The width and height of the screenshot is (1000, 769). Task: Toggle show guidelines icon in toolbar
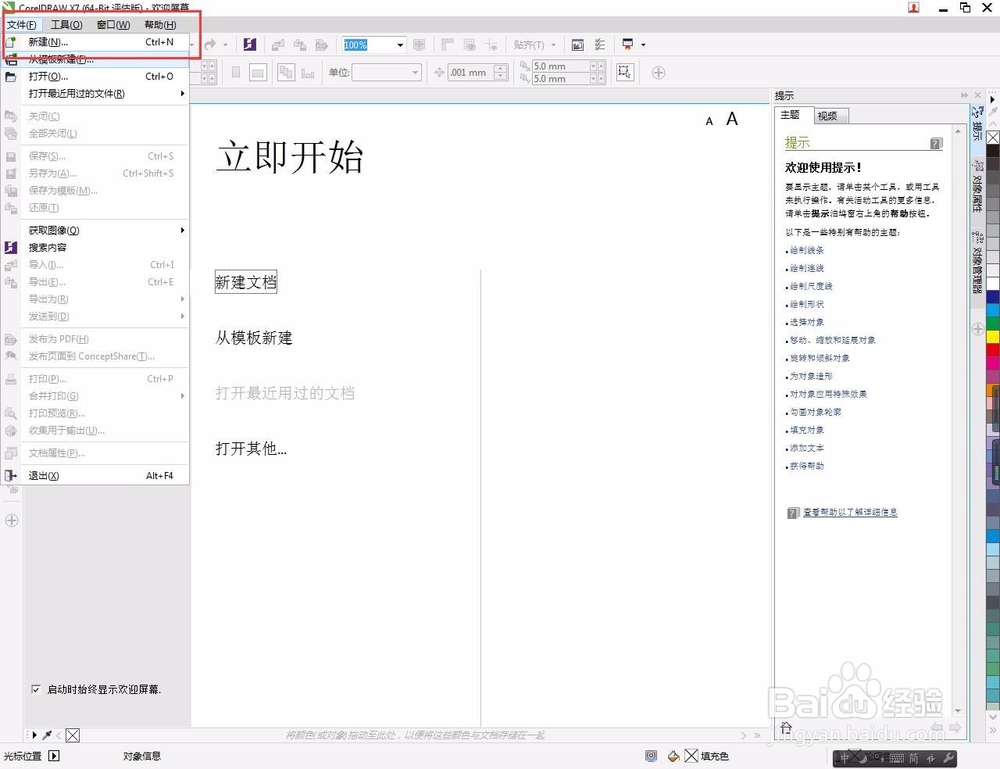(491, 45)
